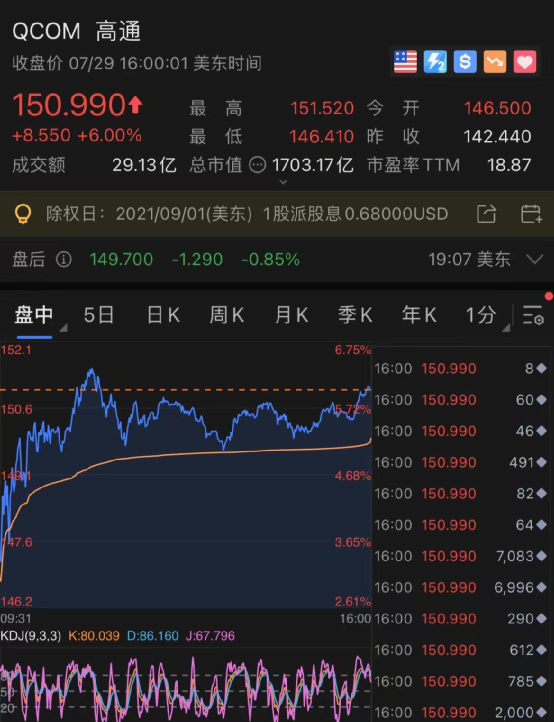Image resolution: width=554 pixels, height=722 pixels.
Task: Open the market cap ellipsis info icon
Action: pos(257,165)
